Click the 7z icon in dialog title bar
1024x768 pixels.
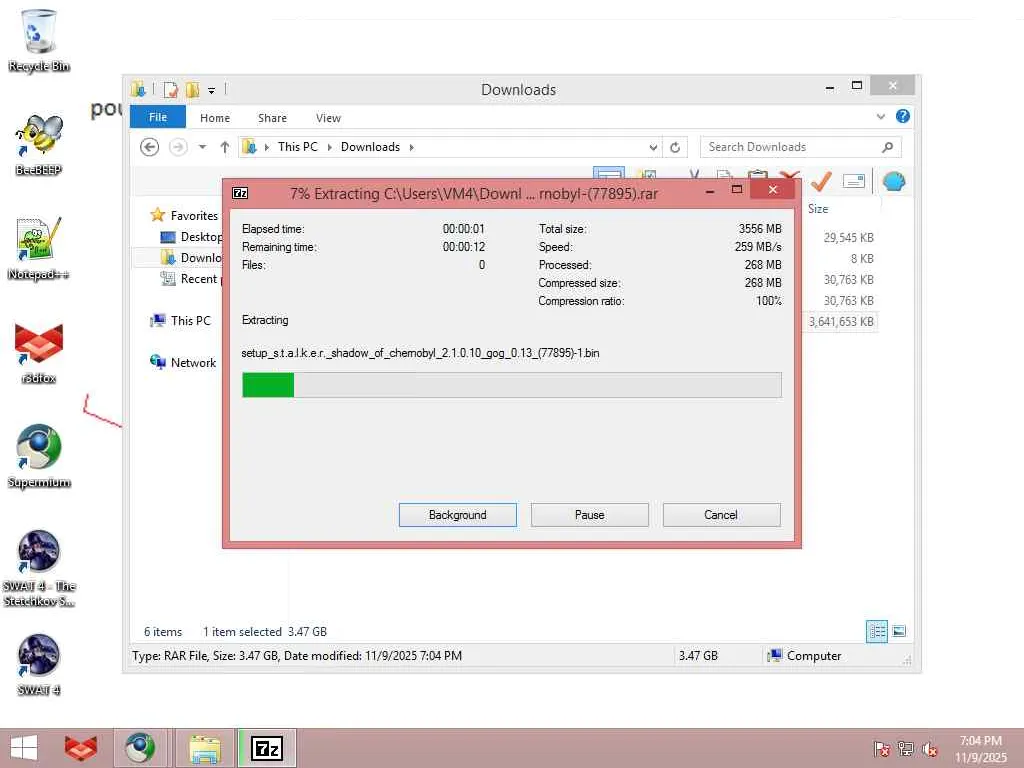pos(240,193)
